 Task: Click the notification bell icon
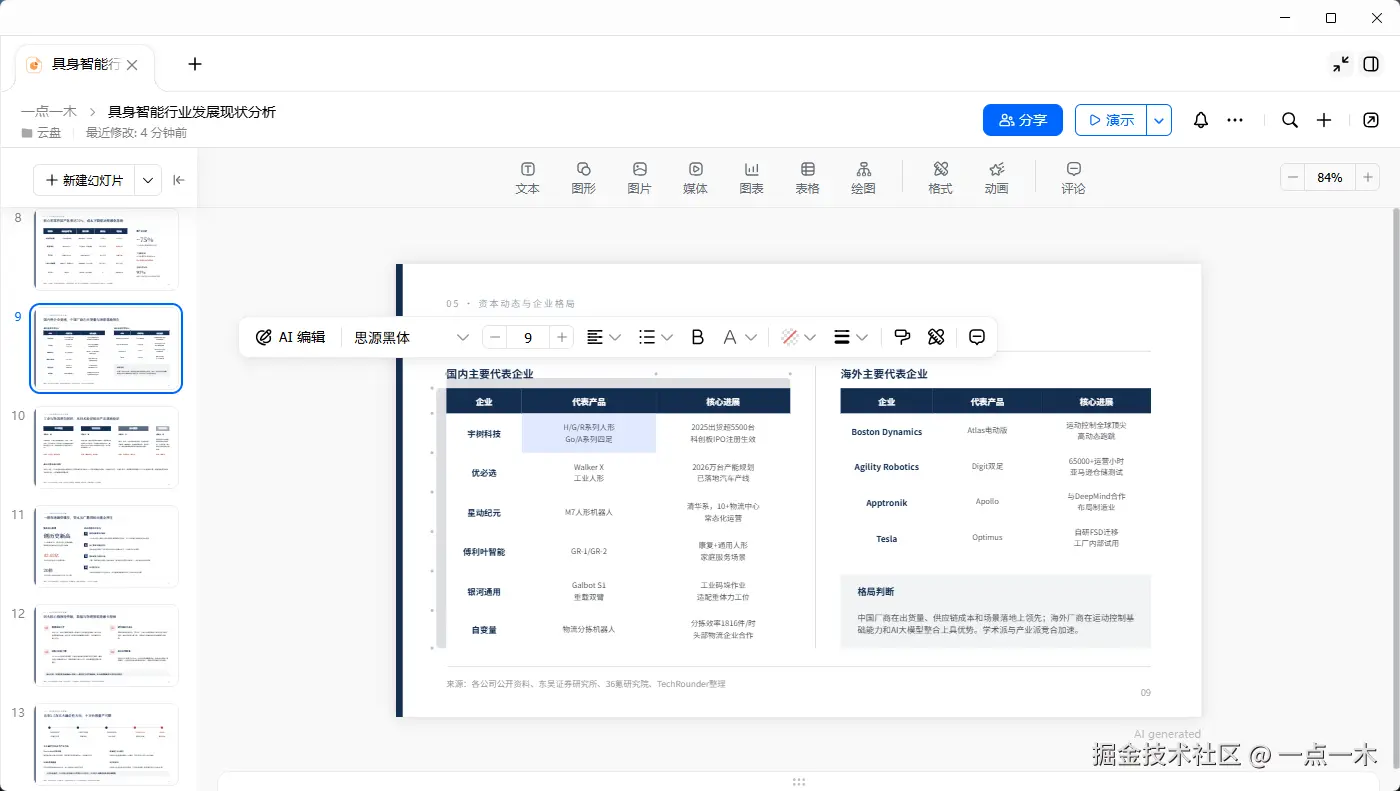1201,120
